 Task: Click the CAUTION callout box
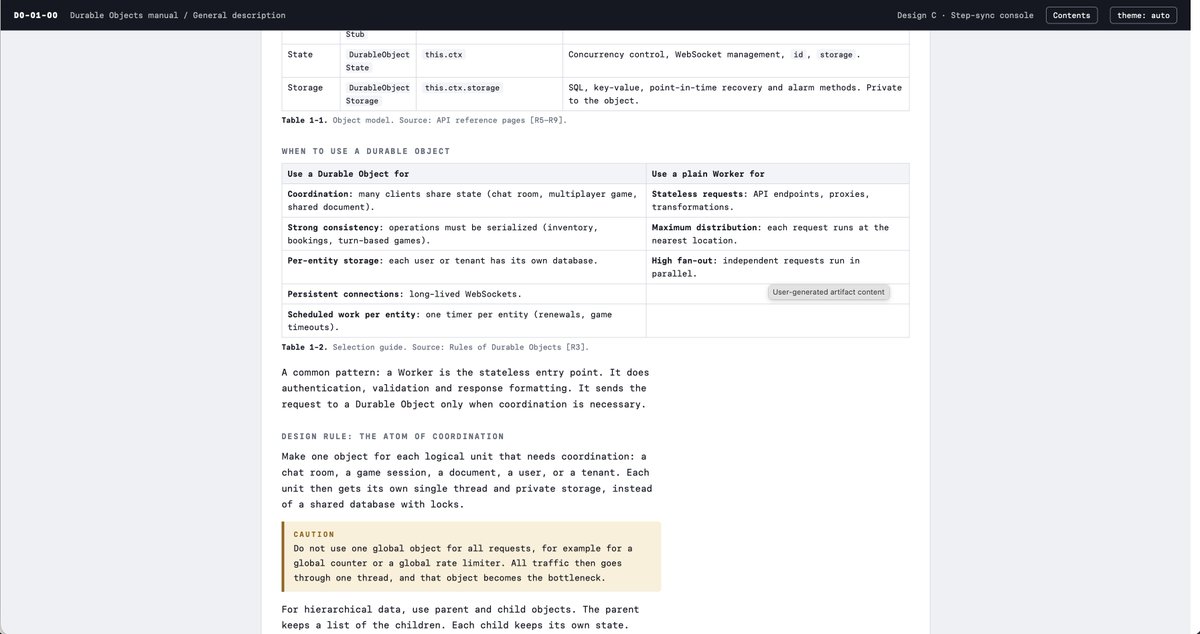471,556
